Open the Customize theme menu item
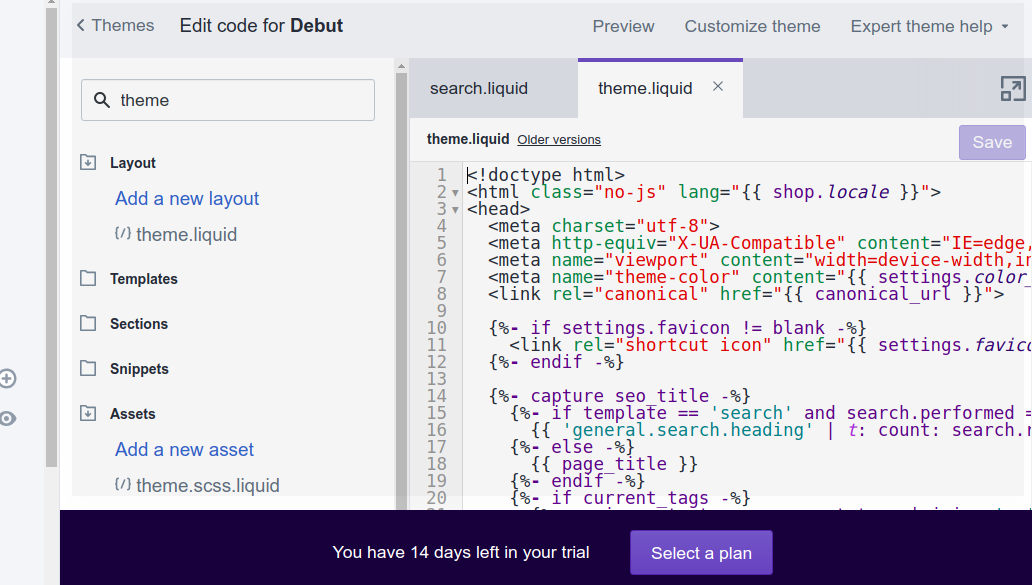This screenshot has height=585, width=1032. (752, 26)
